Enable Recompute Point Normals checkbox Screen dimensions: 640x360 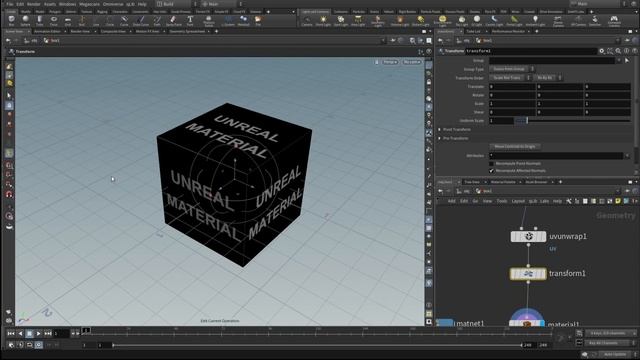pyautogui.click(x=491, y=164)
